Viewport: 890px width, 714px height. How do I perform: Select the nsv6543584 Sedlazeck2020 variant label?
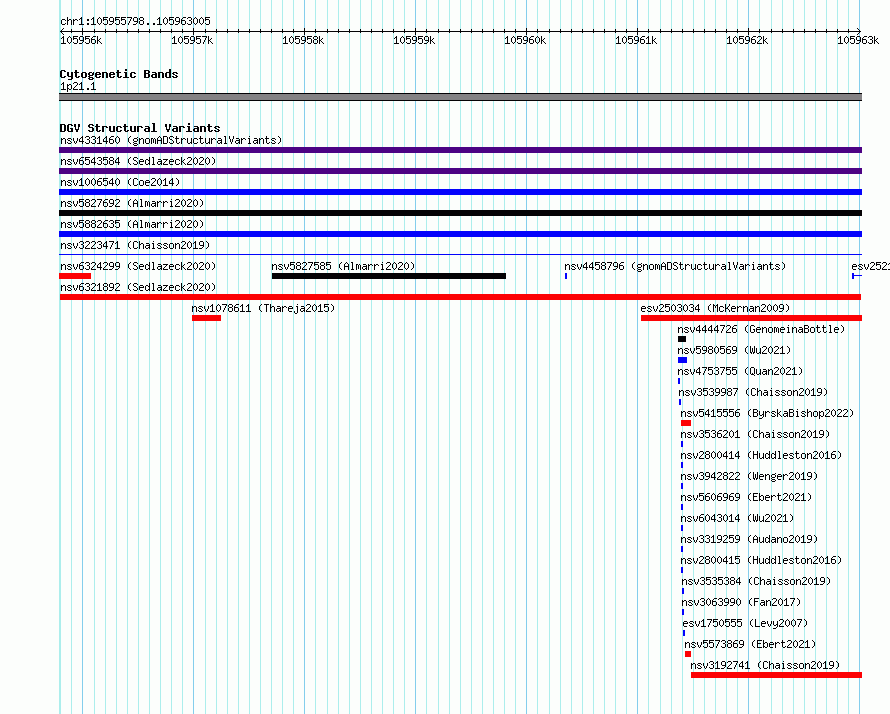[x=138, y=161]
